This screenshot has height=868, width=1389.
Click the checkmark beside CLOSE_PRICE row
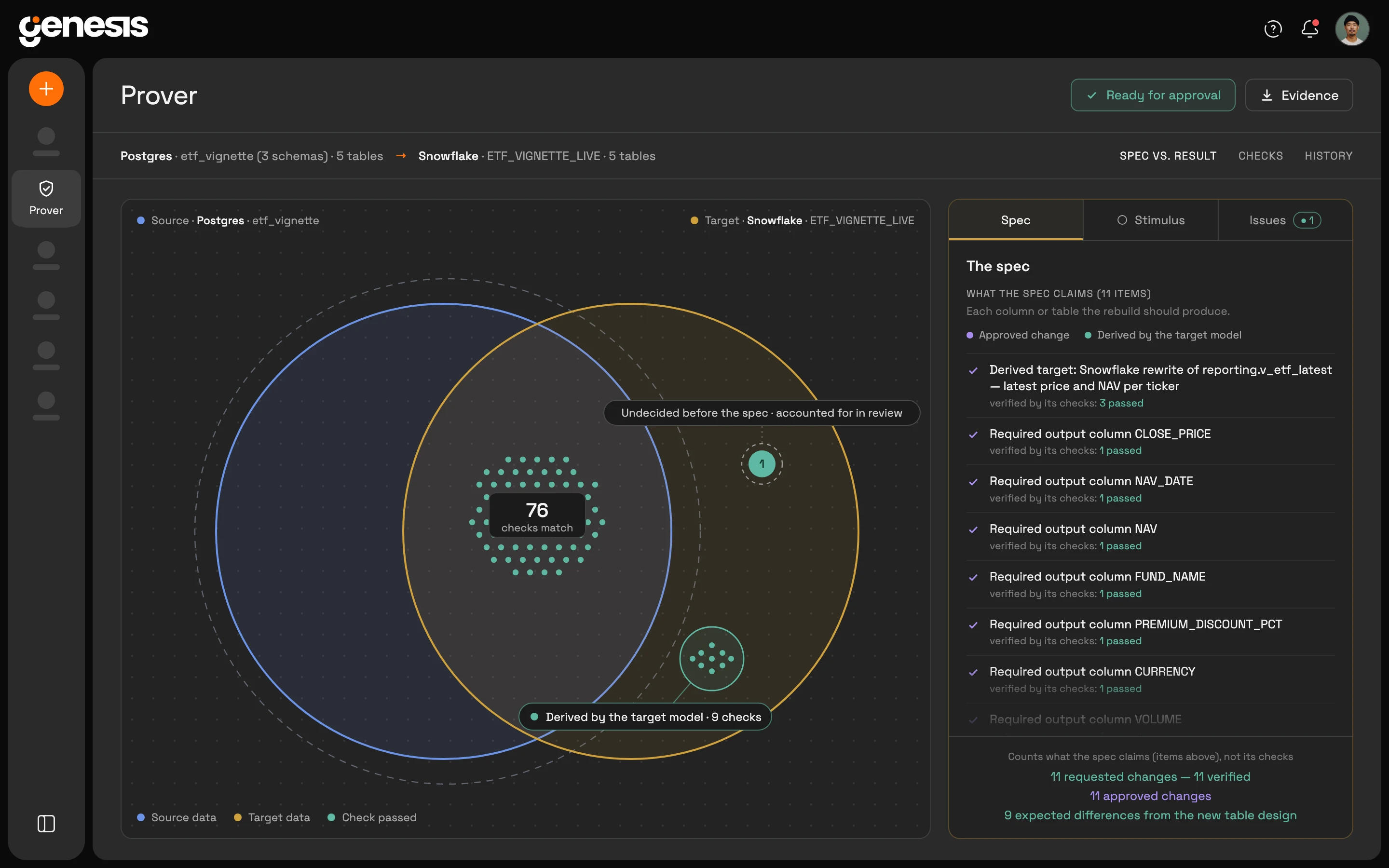[973, 434]
